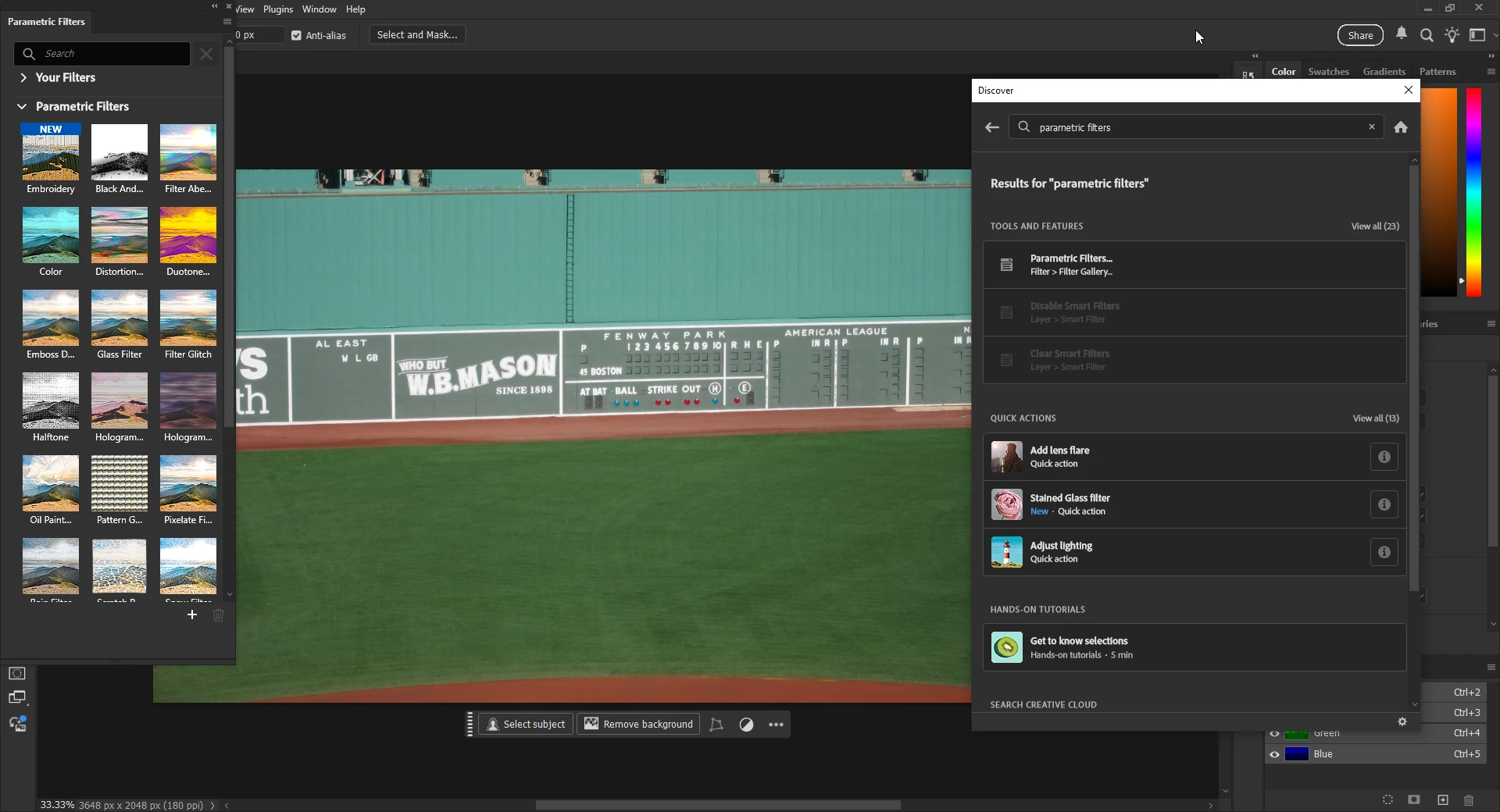Collapse the right panels with the double arrow

(x=1491, y=56)
